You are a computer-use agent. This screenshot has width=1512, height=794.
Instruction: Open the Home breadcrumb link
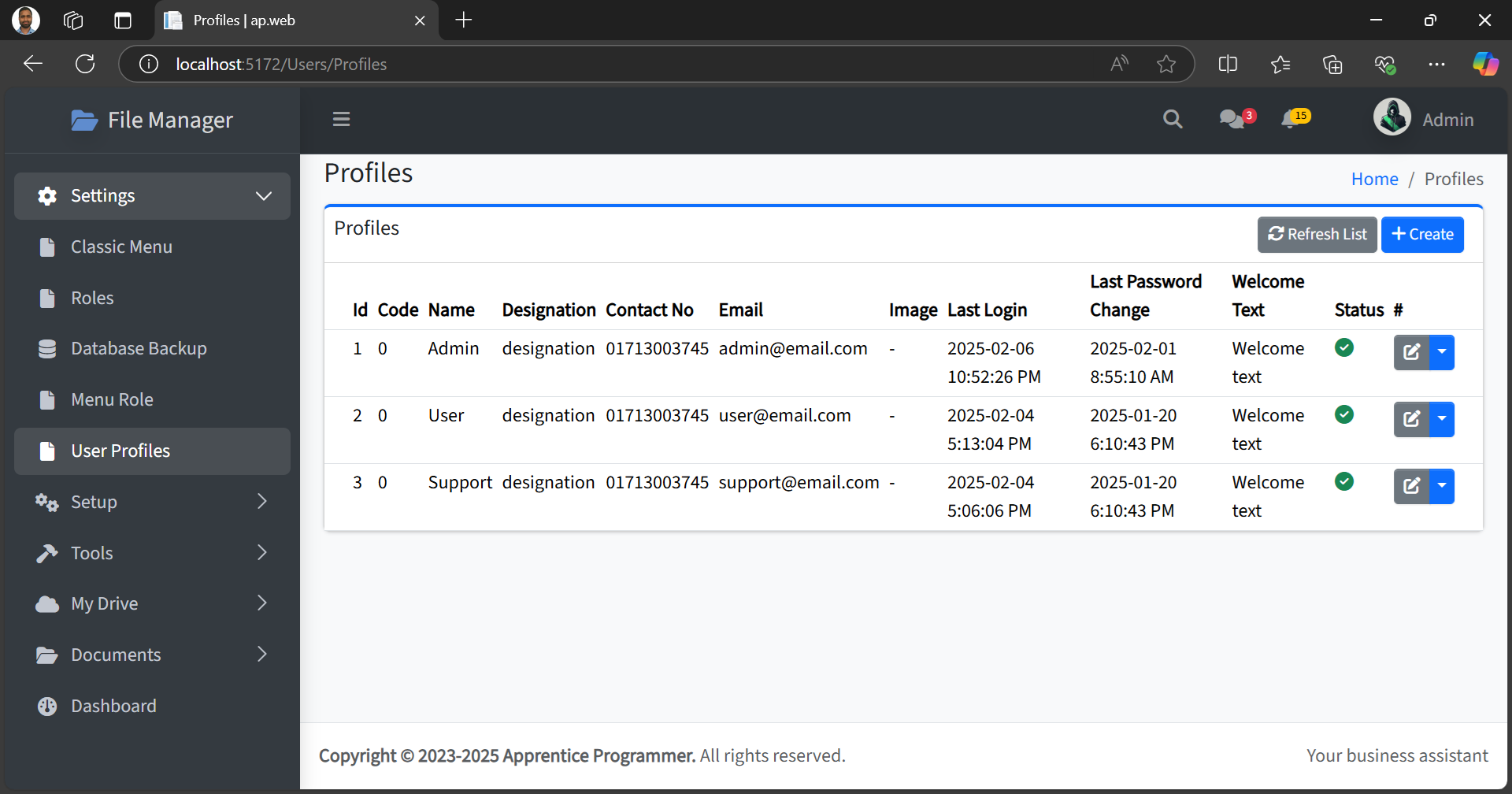point(1374,179)
